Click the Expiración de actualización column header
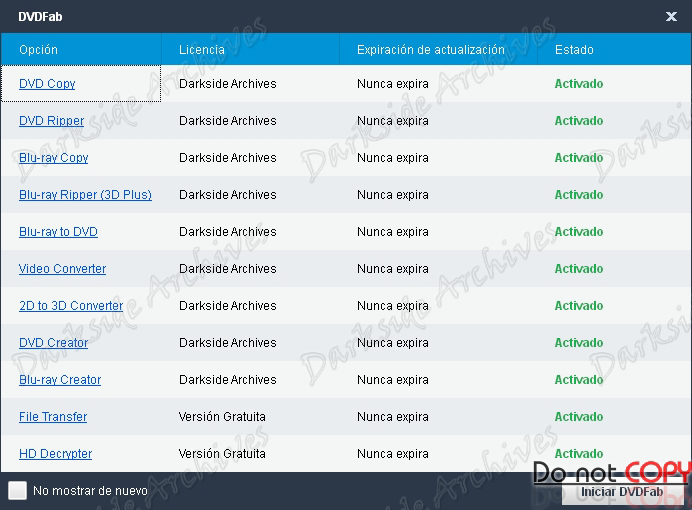692x510 pixels. coord(439,49)
